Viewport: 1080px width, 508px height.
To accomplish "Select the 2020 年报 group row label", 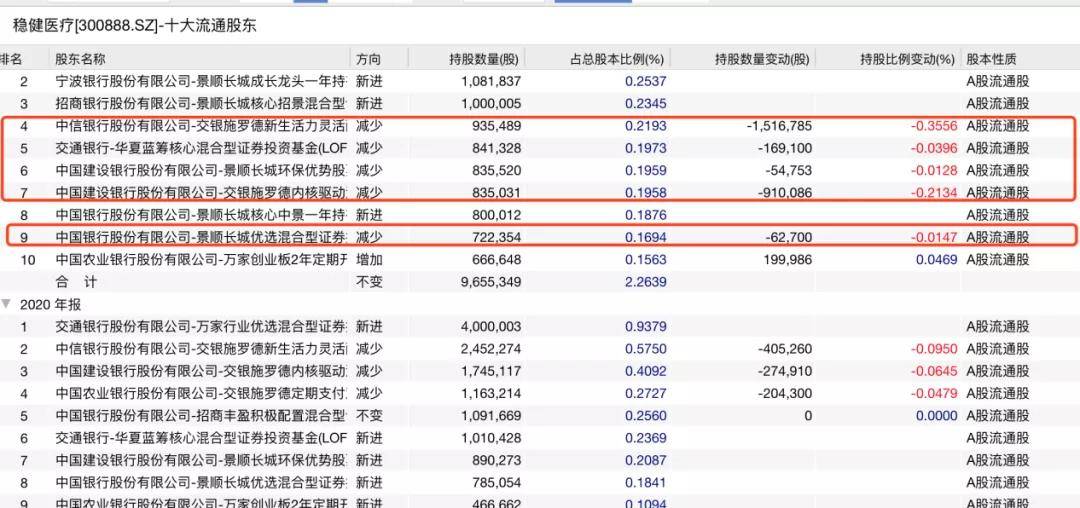I will pyautogui.click(x=49, y=303).
